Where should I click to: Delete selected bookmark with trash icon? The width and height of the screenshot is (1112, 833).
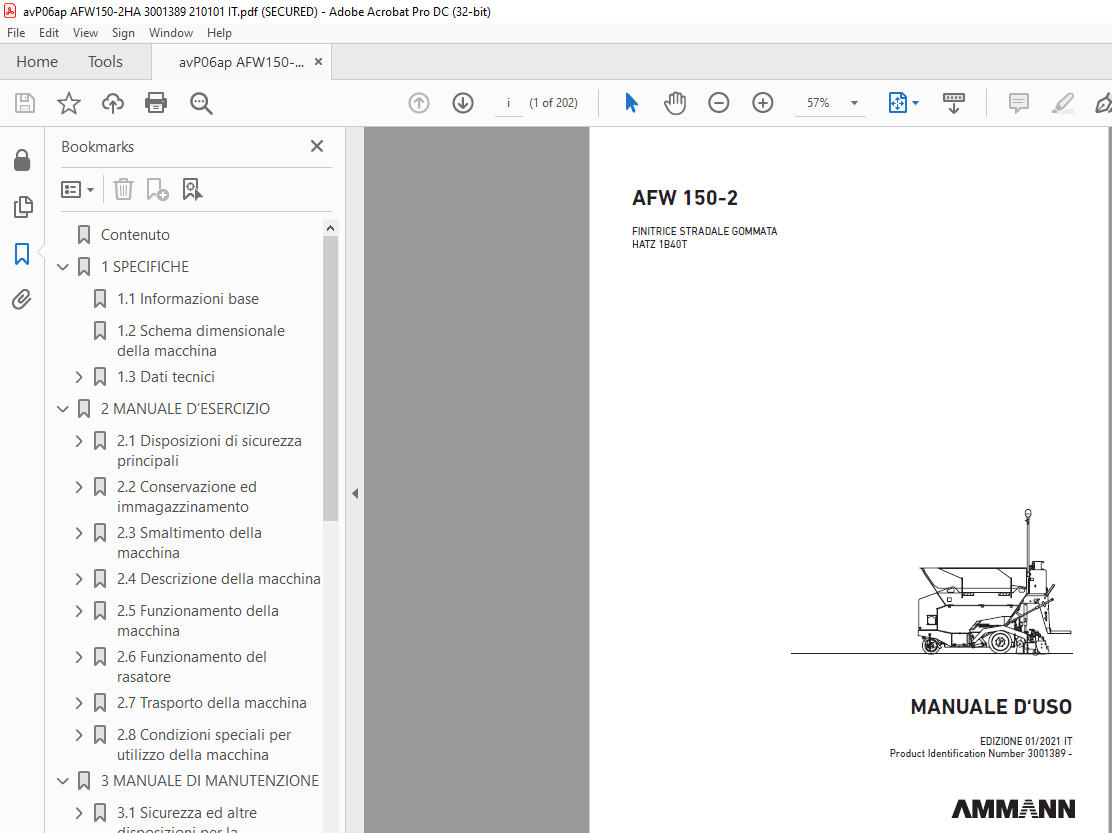click(123, 189)
